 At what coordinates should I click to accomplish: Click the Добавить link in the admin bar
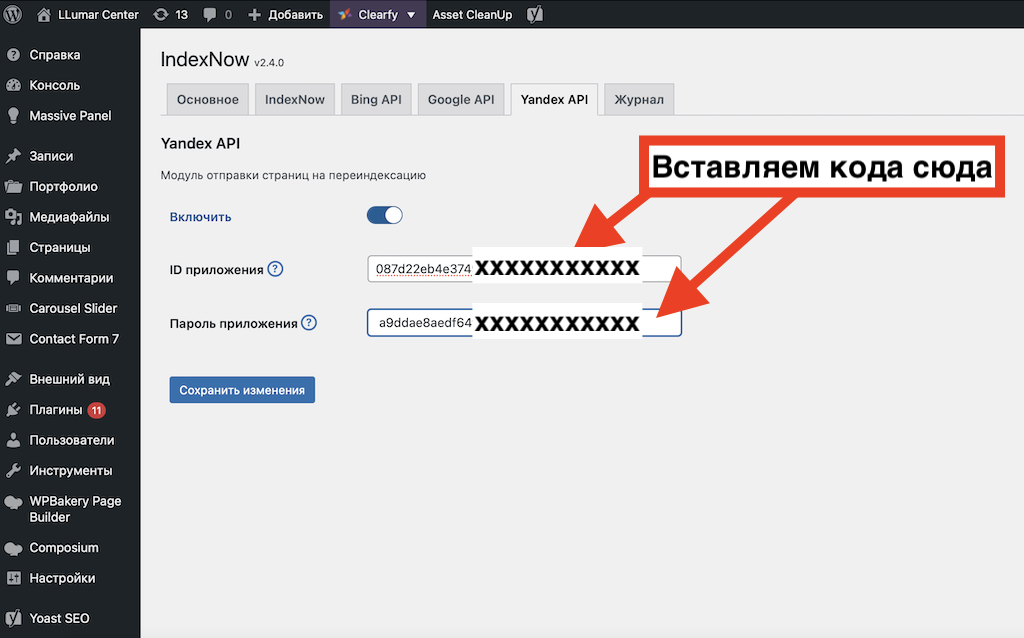pyautogui.click(x=295, y=14)
